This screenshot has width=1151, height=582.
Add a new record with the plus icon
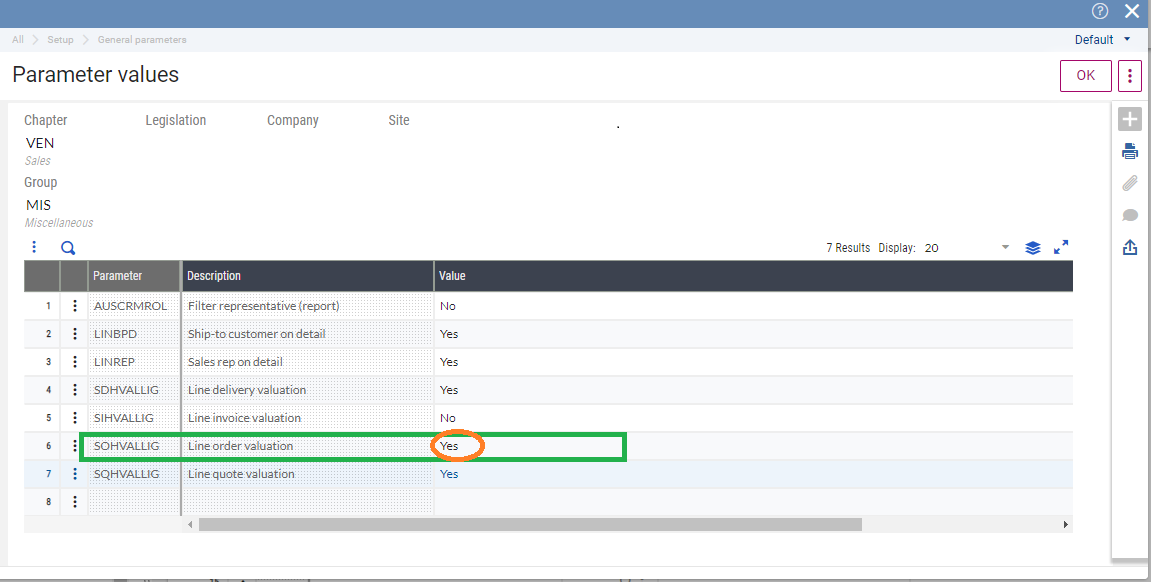[x=1130, y=119]
